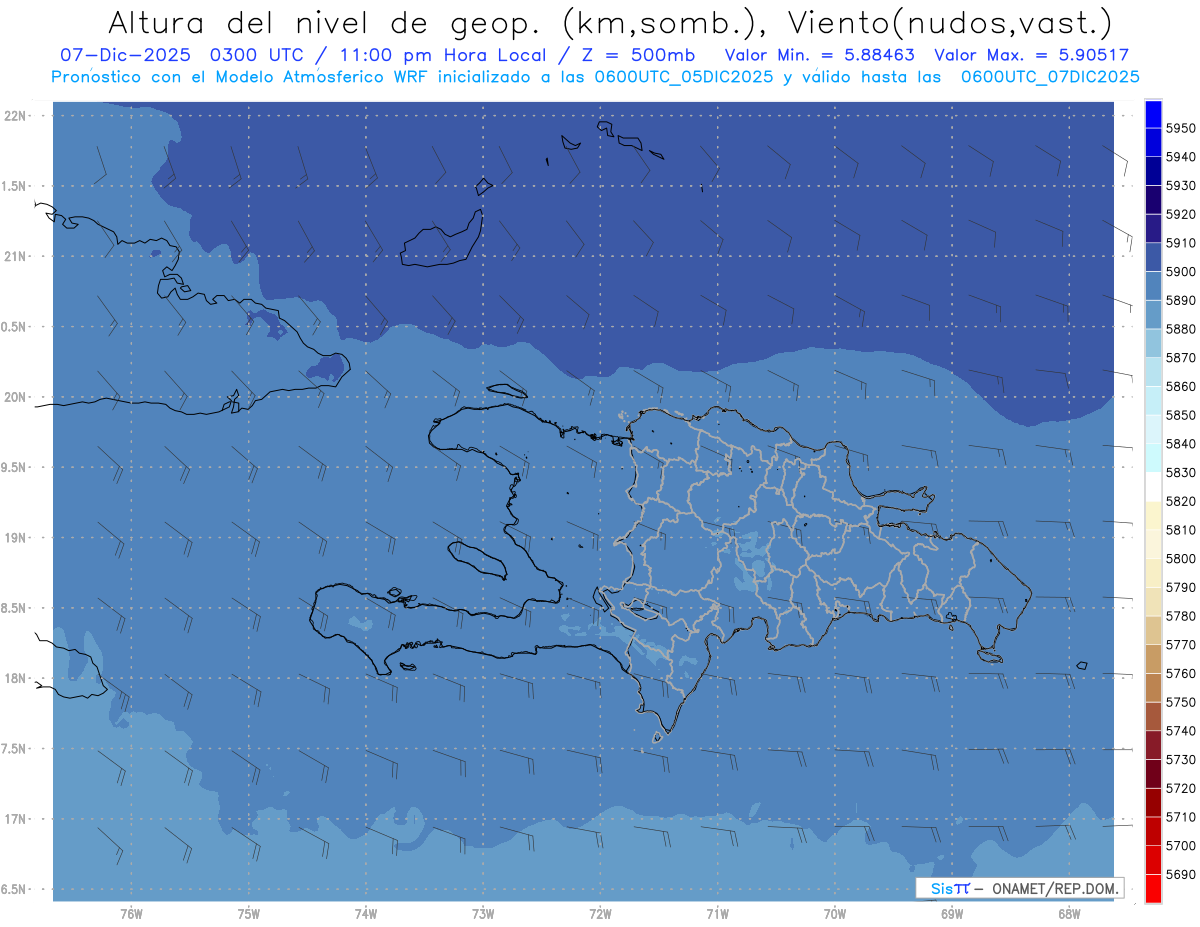Click the latitude label "21N"
The height and width of the screenshot is (927, 1200).
(x=15, y=257)
